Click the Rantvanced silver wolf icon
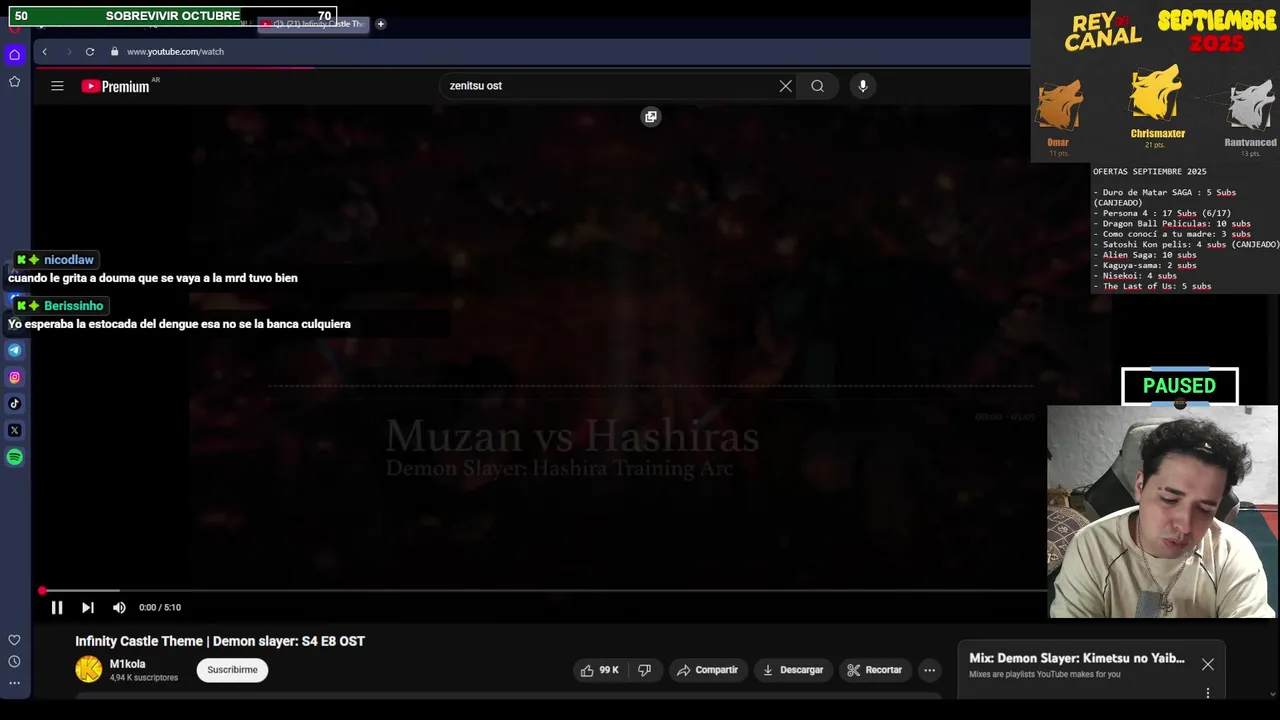Screen dimensions: 1280x720 click(1250, 106)
